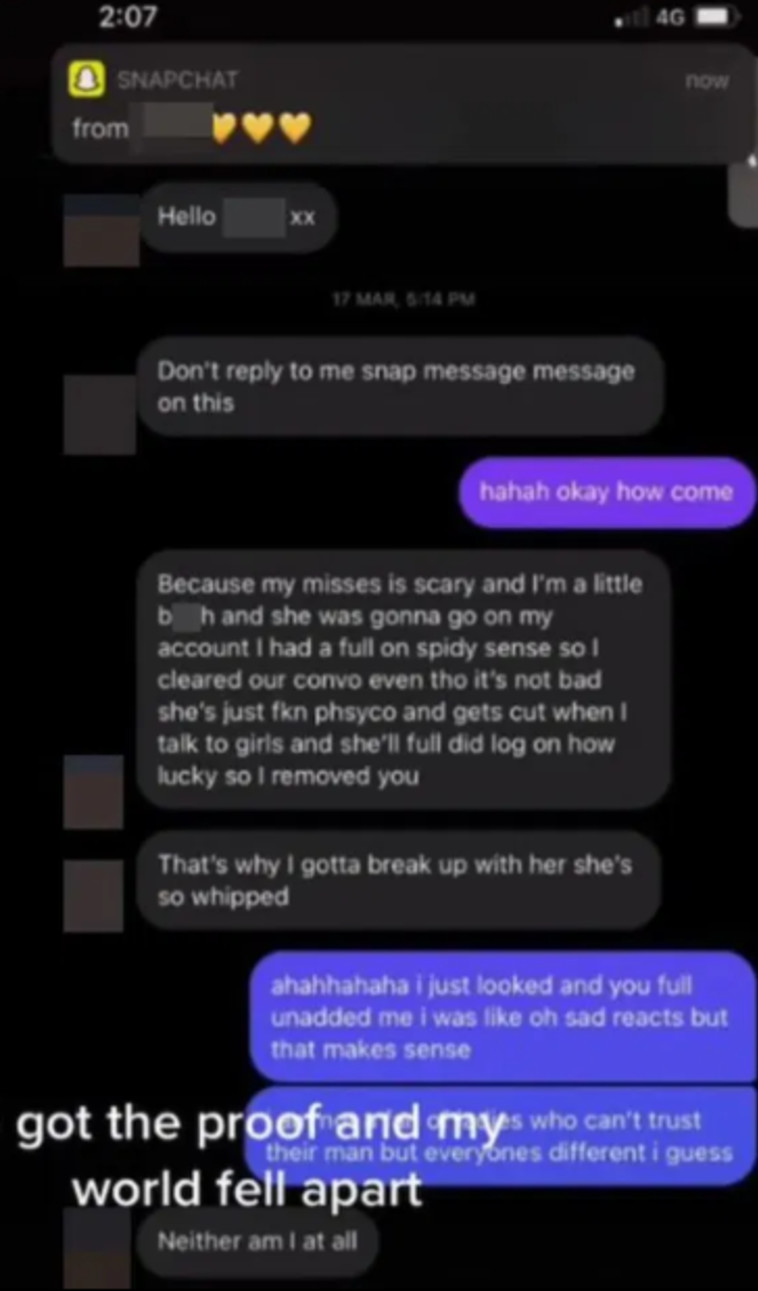Select the 'Hello xx' message bubble
758x1291 pixels.
(238, 217)
